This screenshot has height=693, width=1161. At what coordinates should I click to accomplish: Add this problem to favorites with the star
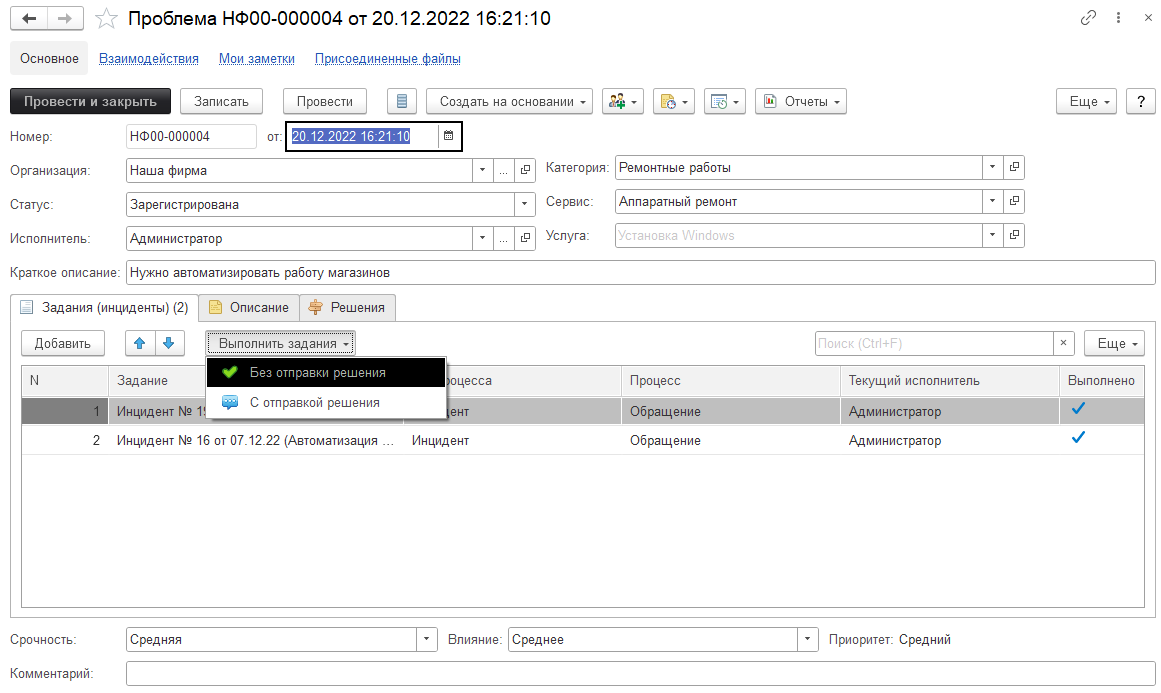[104, 19]
